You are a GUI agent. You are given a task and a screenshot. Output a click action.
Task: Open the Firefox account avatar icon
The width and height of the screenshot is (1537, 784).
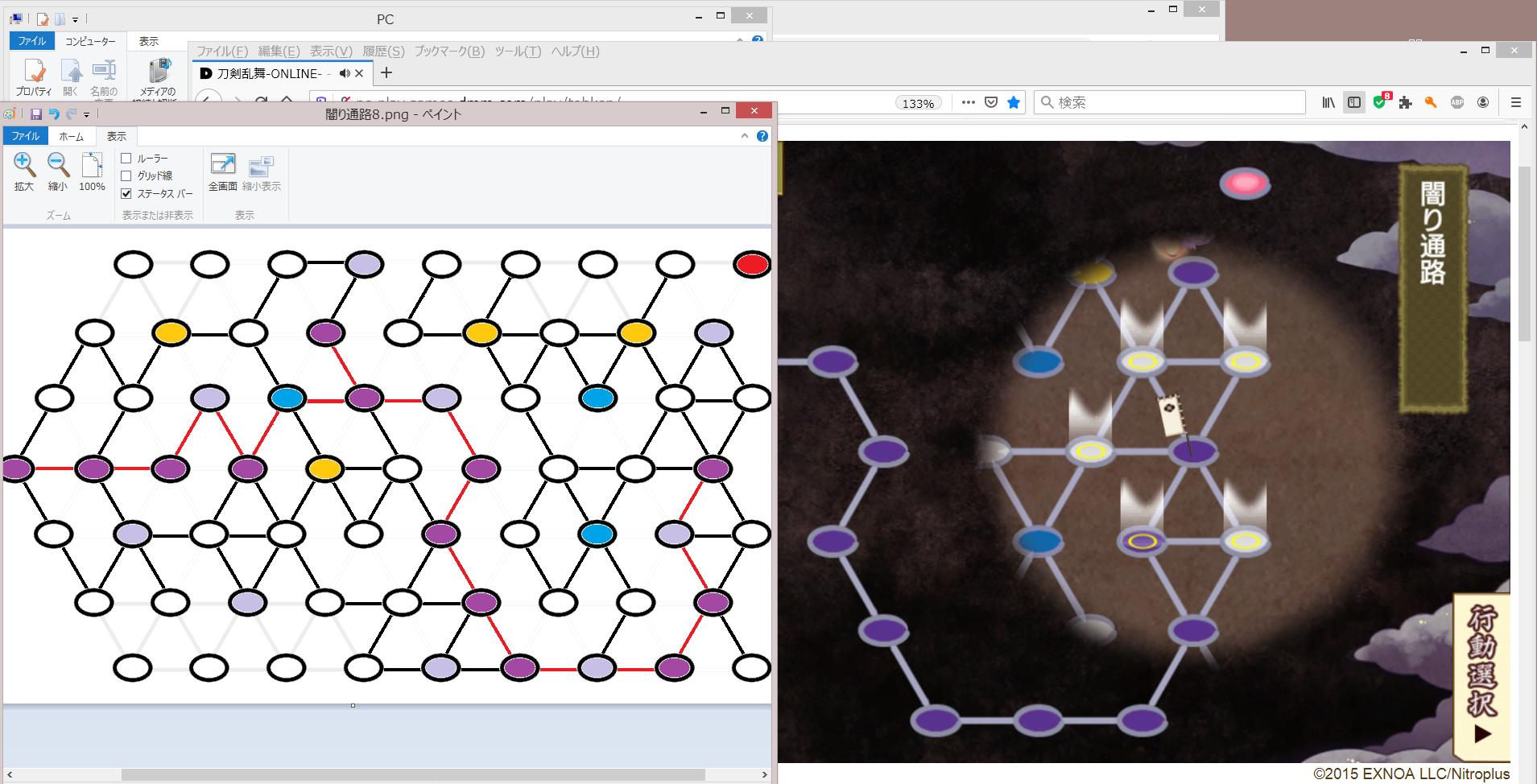click(x=1482, y=102)
